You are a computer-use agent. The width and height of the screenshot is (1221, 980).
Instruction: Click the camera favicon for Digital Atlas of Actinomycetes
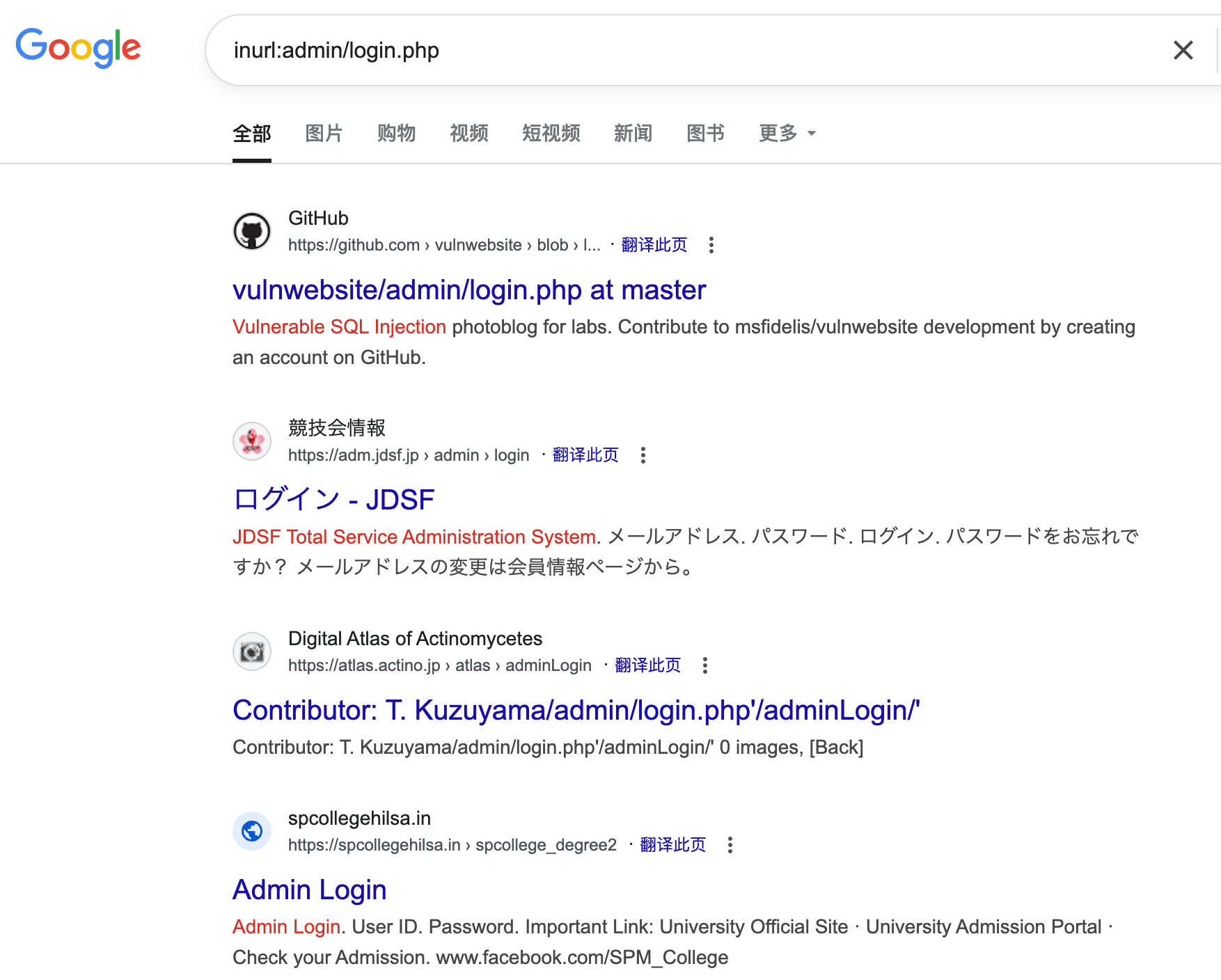point(251,651)
